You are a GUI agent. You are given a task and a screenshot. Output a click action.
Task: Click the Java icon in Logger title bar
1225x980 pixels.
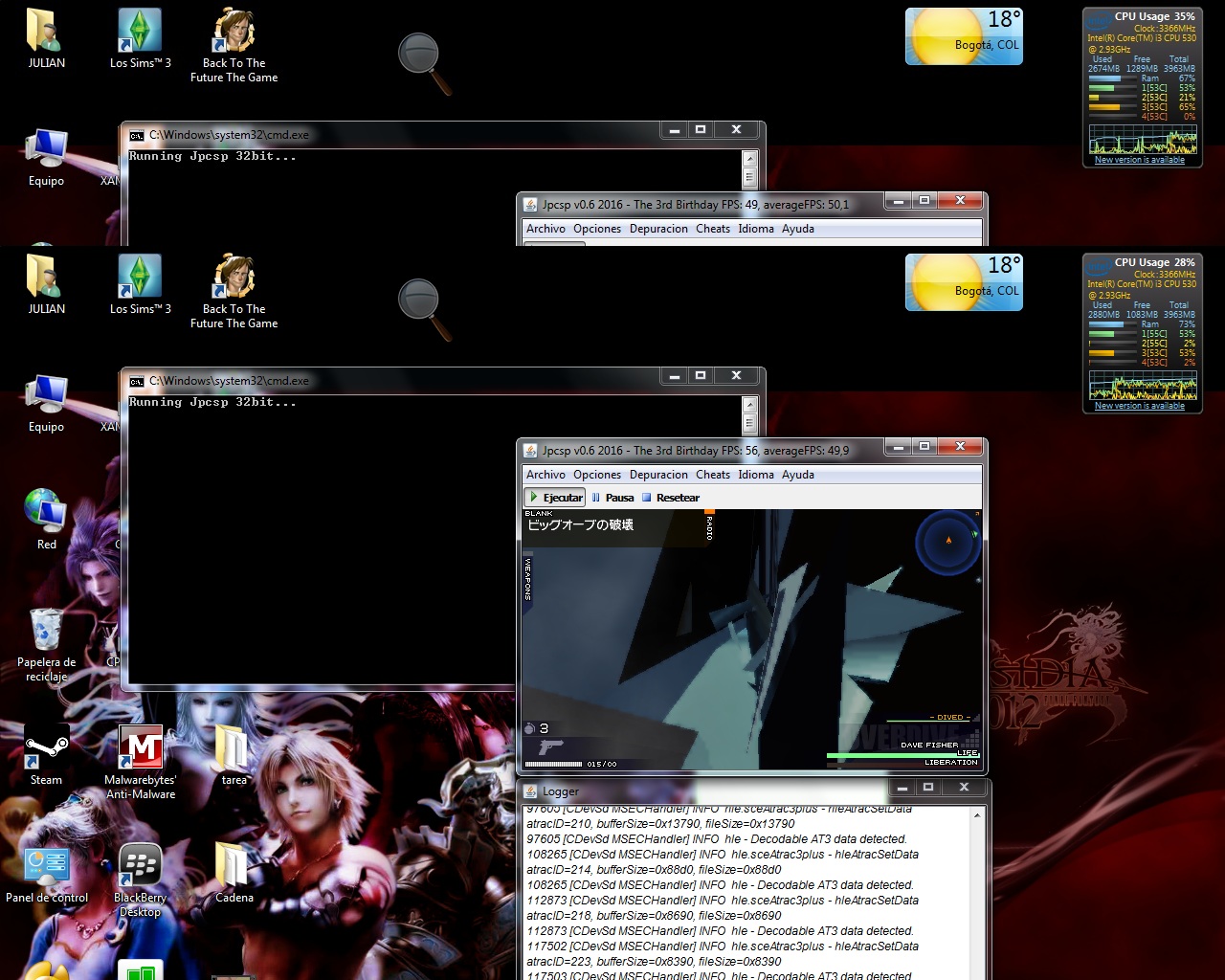pos(529,791)
